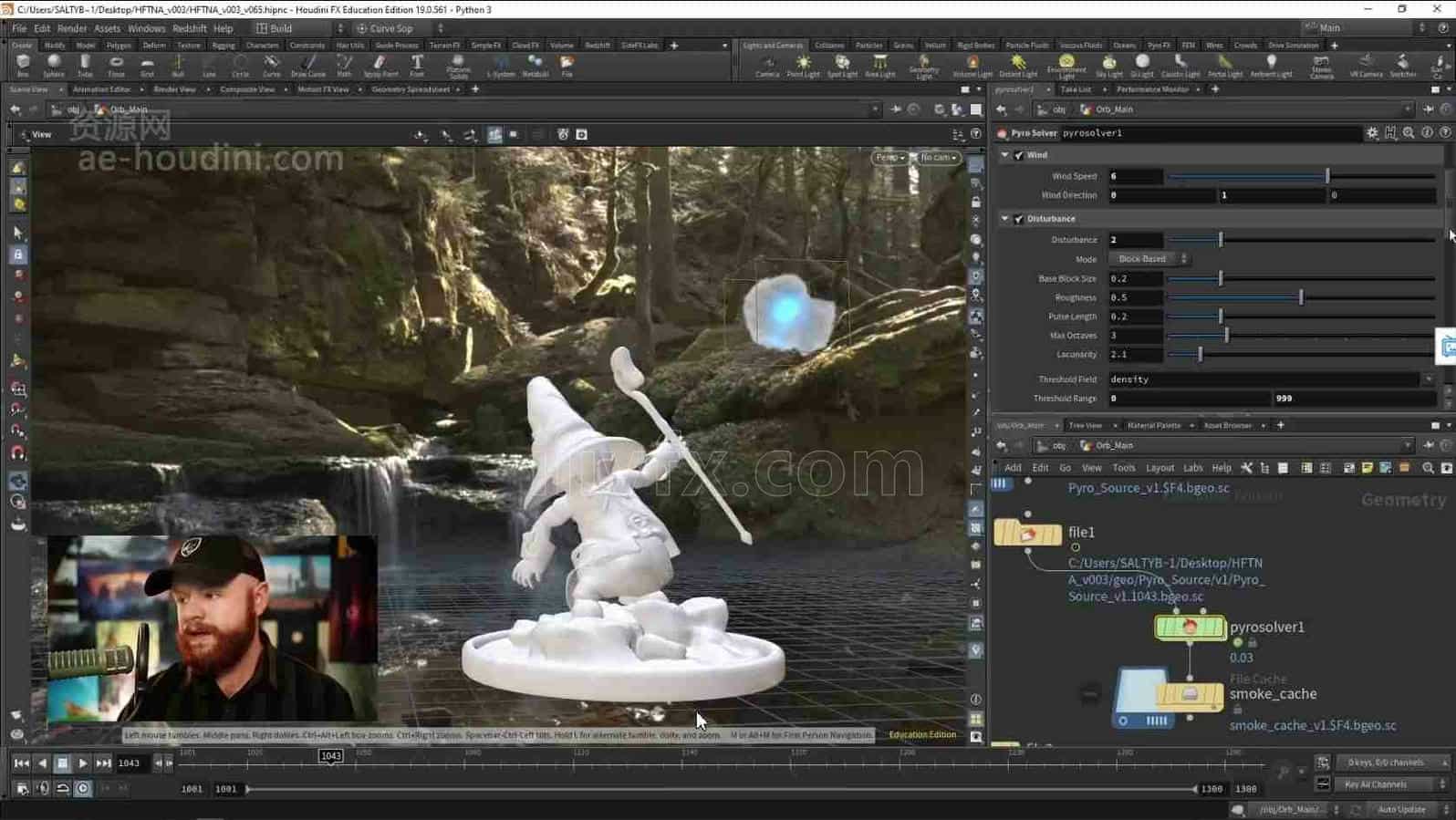Open the Disturbance Mode Block-Based dropdown

click(1149, 259)
